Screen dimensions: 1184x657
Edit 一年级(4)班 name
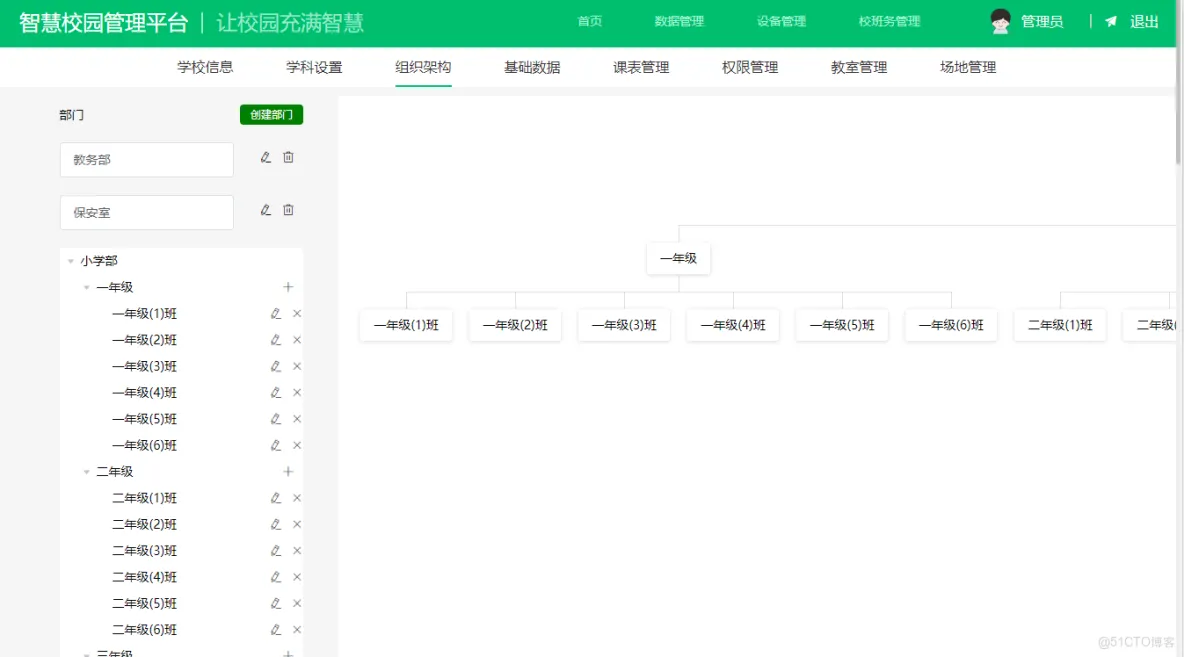point(276,393)
